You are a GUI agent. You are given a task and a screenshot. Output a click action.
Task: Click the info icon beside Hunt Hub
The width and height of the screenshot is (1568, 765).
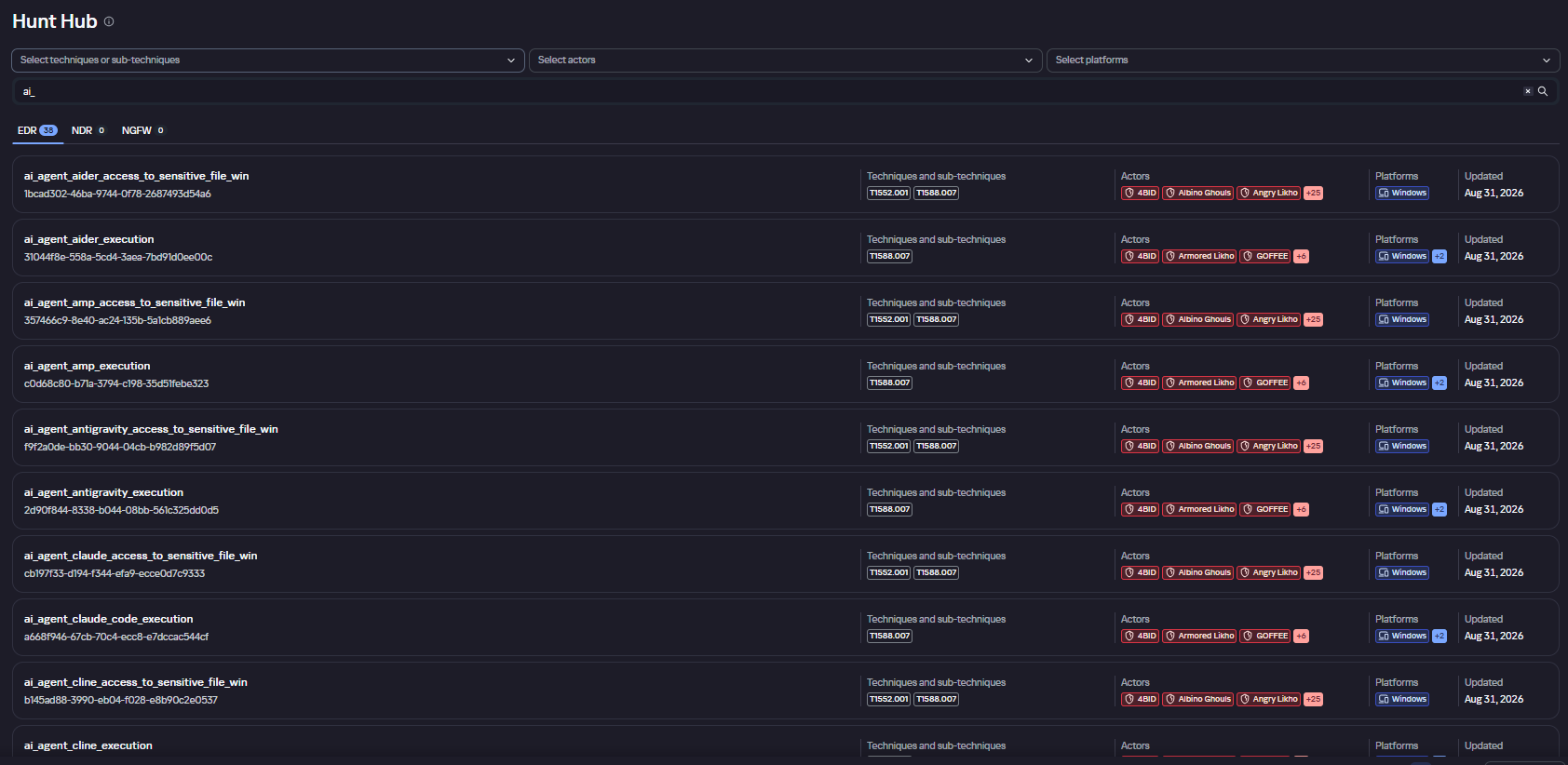tap(109, 21)
